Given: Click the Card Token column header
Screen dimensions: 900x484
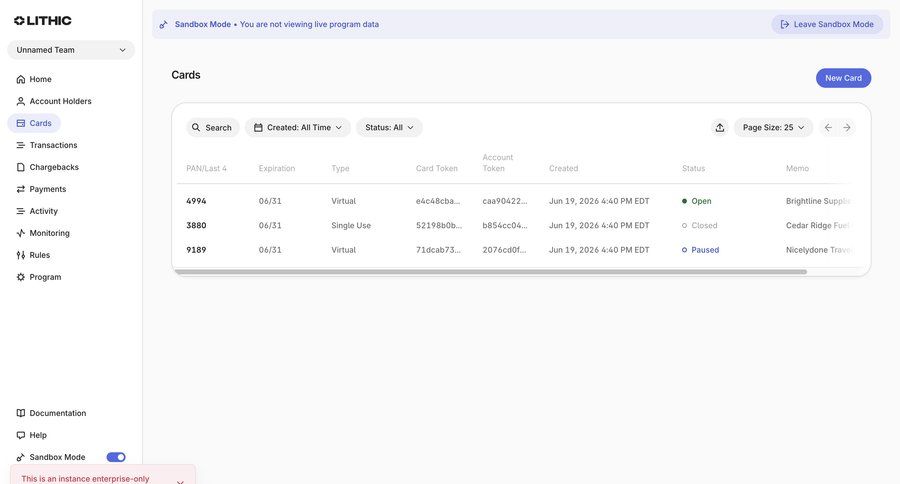Looking at the screenshot, I should tap(437, 168).
